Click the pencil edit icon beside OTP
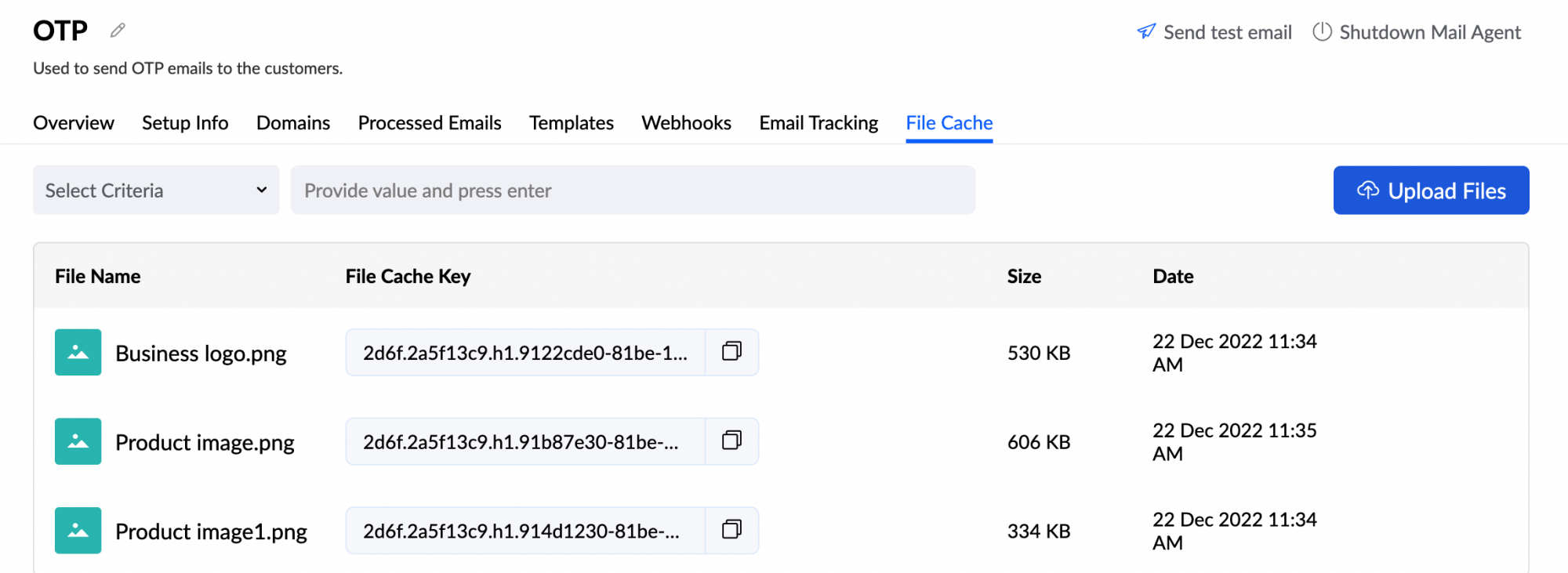The image size is (1568, 573). [118, 31]
